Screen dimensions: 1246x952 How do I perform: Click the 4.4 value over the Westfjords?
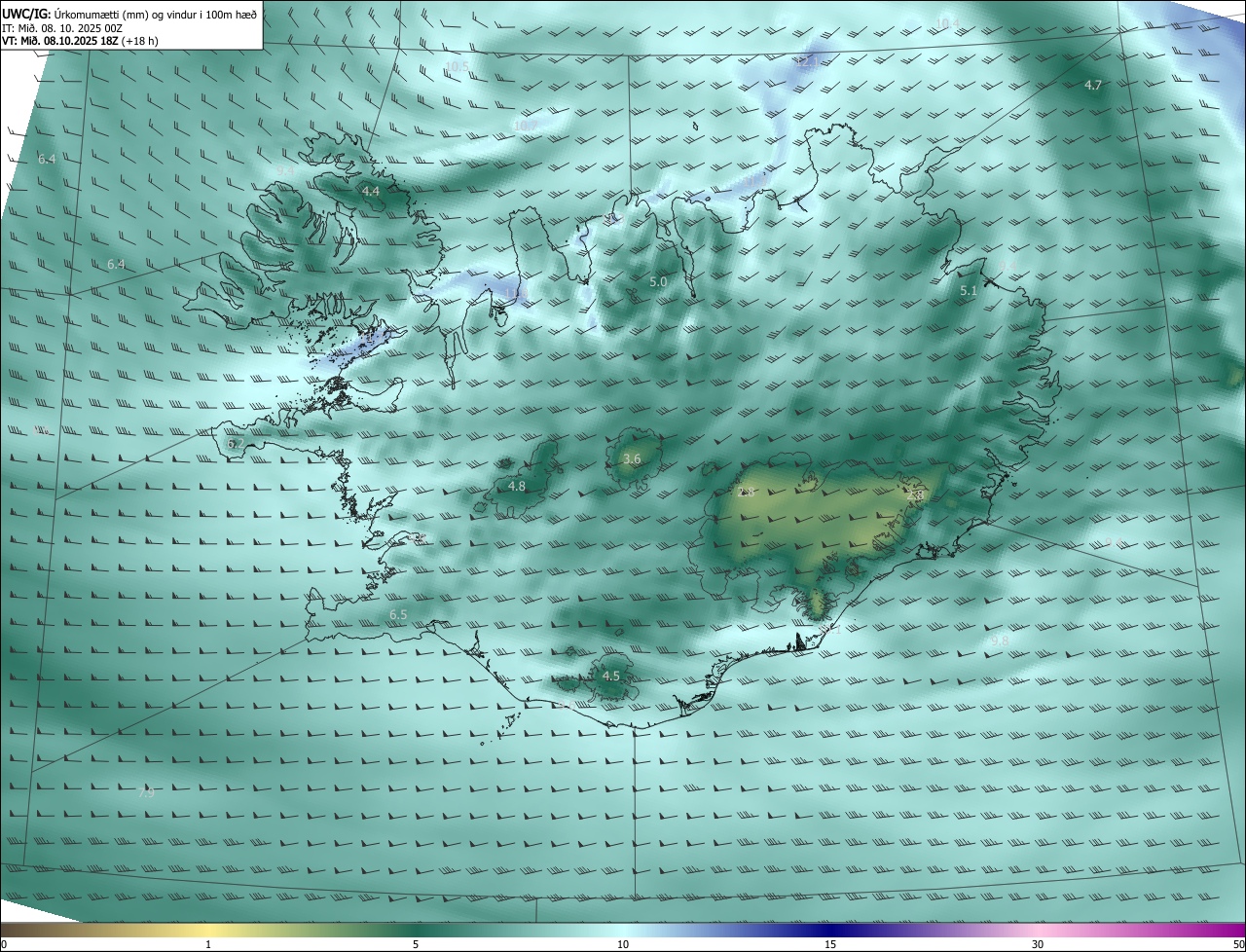pyautogui.click(x=371, y=192)
